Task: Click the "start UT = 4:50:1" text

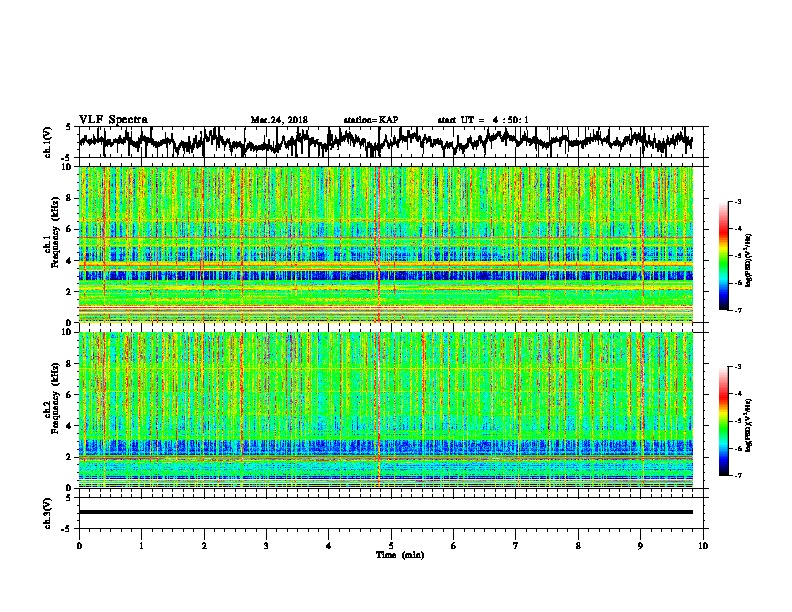Action: pyautogui.click(x=483, y=120)
